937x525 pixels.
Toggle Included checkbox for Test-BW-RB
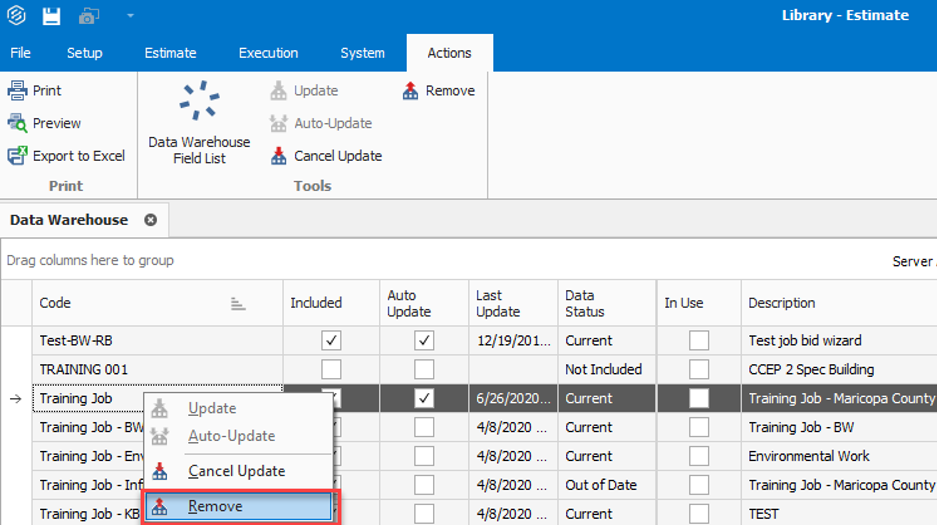pos(331,341)
